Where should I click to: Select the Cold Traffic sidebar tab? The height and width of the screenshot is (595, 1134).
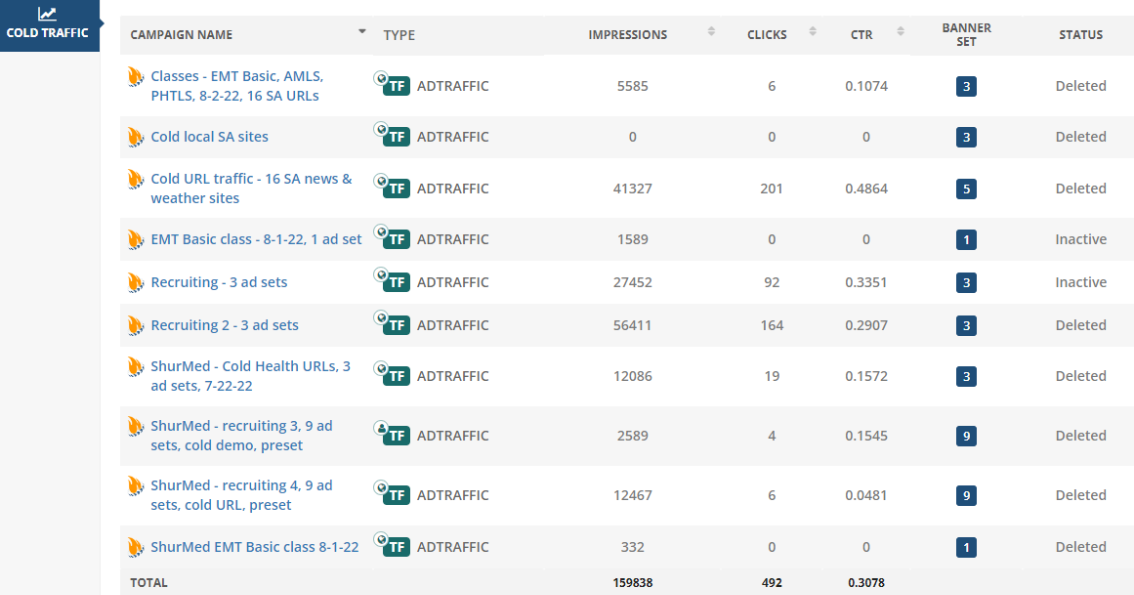[x=47, y=32]
